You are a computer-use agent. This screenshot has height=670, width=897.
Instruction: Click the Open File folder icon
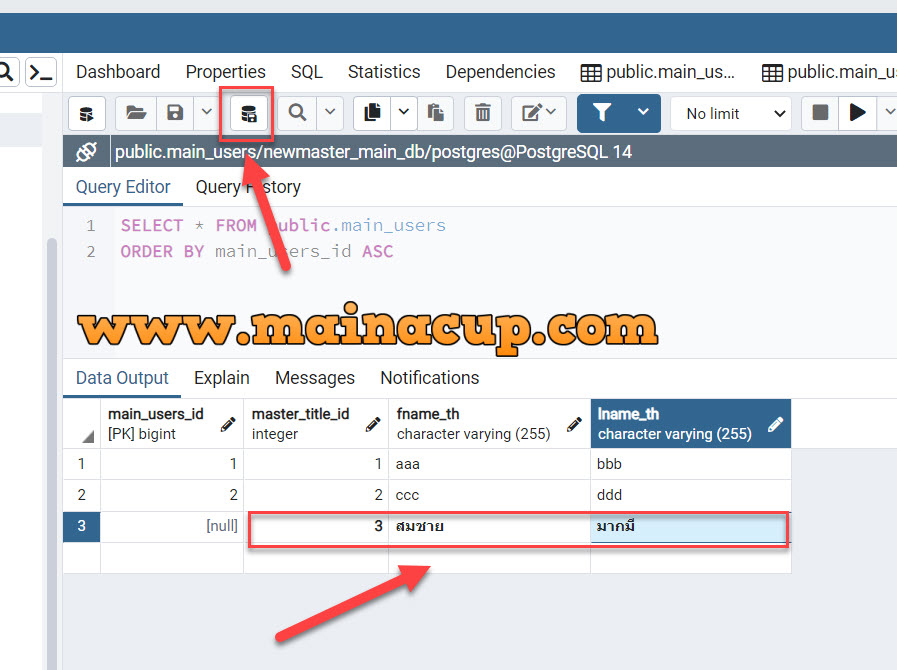click(136, 113)
